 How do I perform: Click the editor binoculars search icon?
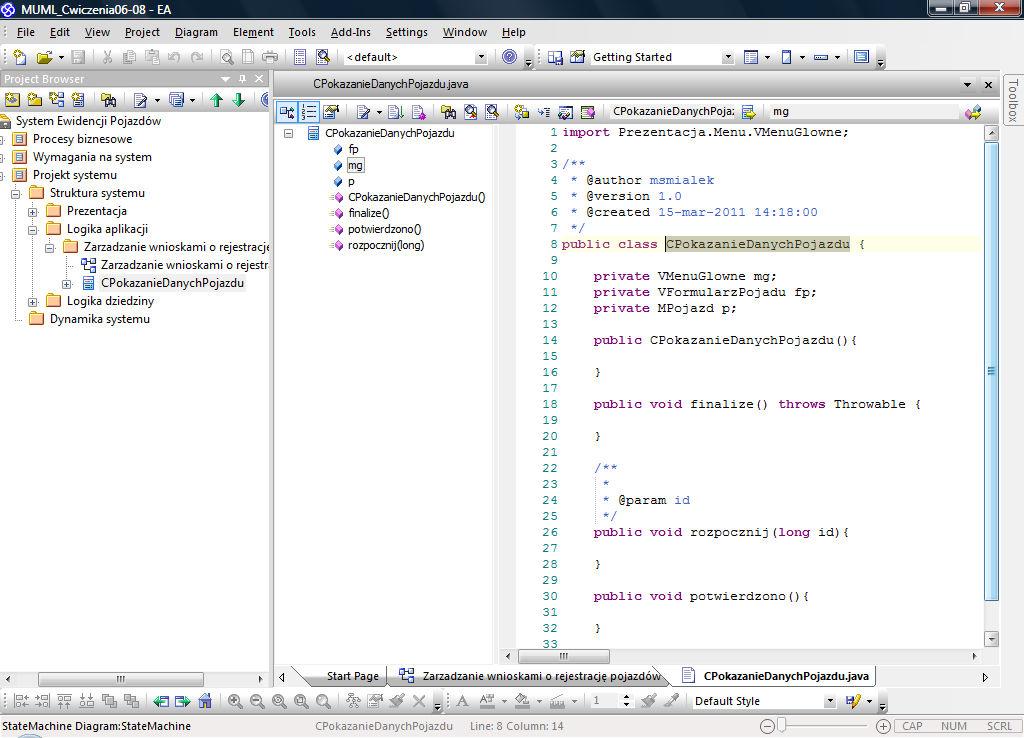[448, 112]
